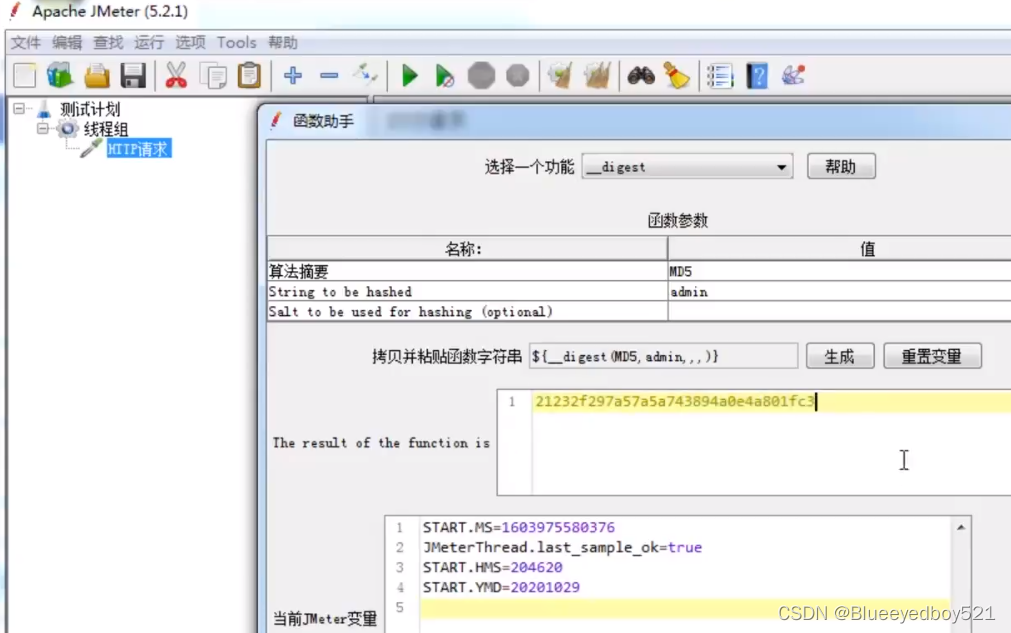Save the test plan with floppy icon
1011x633 pixels.
tap(133, 75)
